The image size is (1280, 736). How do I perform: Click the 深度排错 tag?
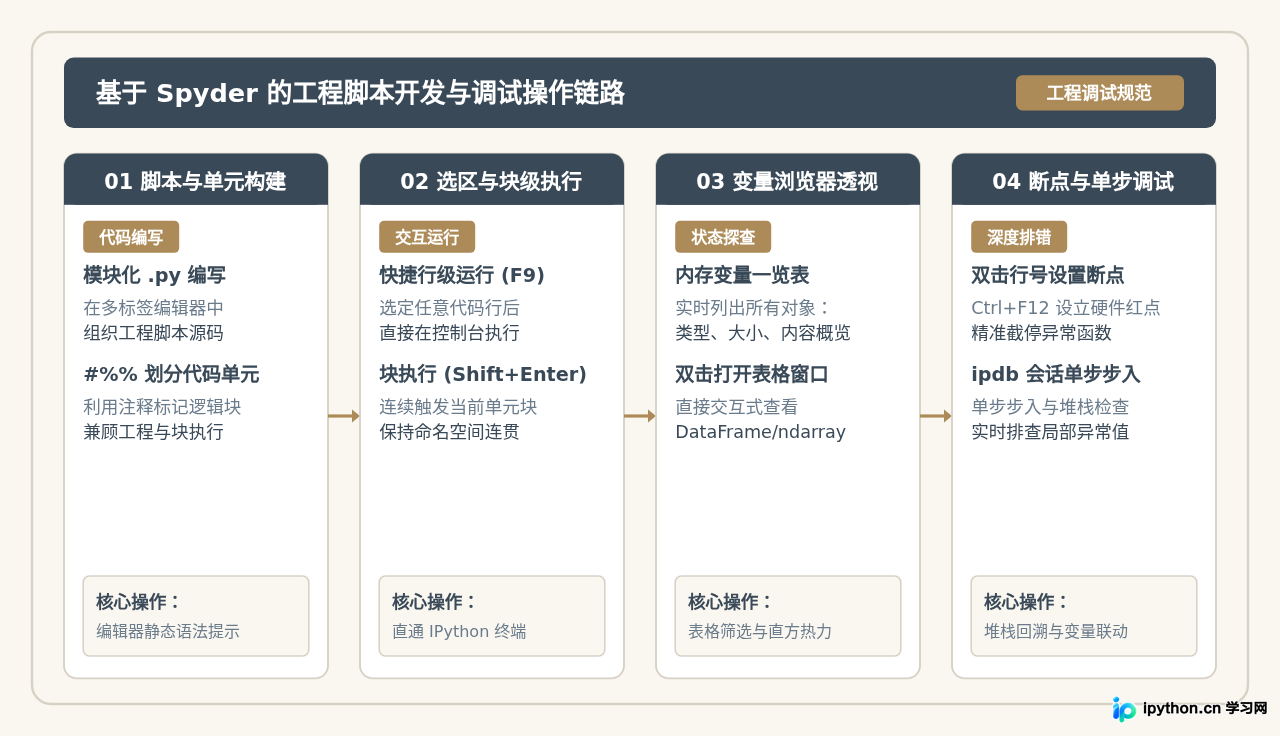pos(1019,237)
